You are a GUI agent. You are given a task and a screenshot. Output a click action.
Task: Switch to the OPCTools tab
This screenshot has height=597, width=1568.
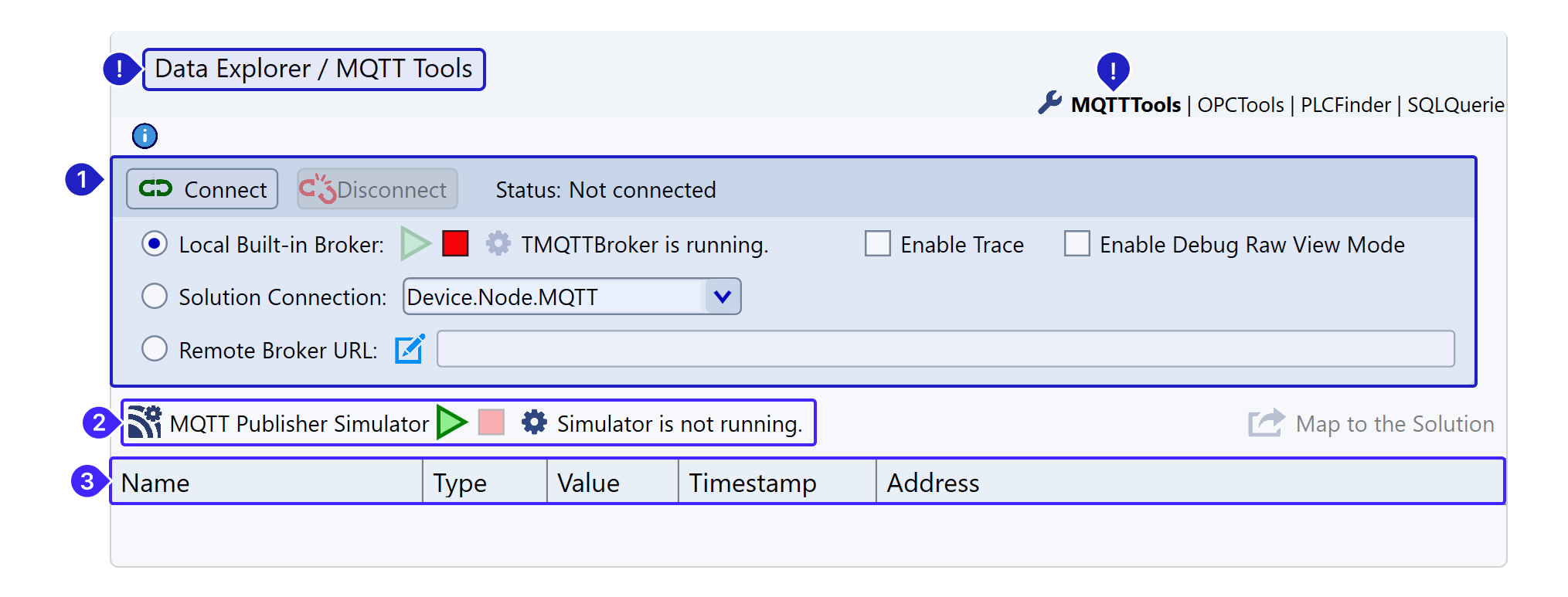click(x=1240, y=105)
